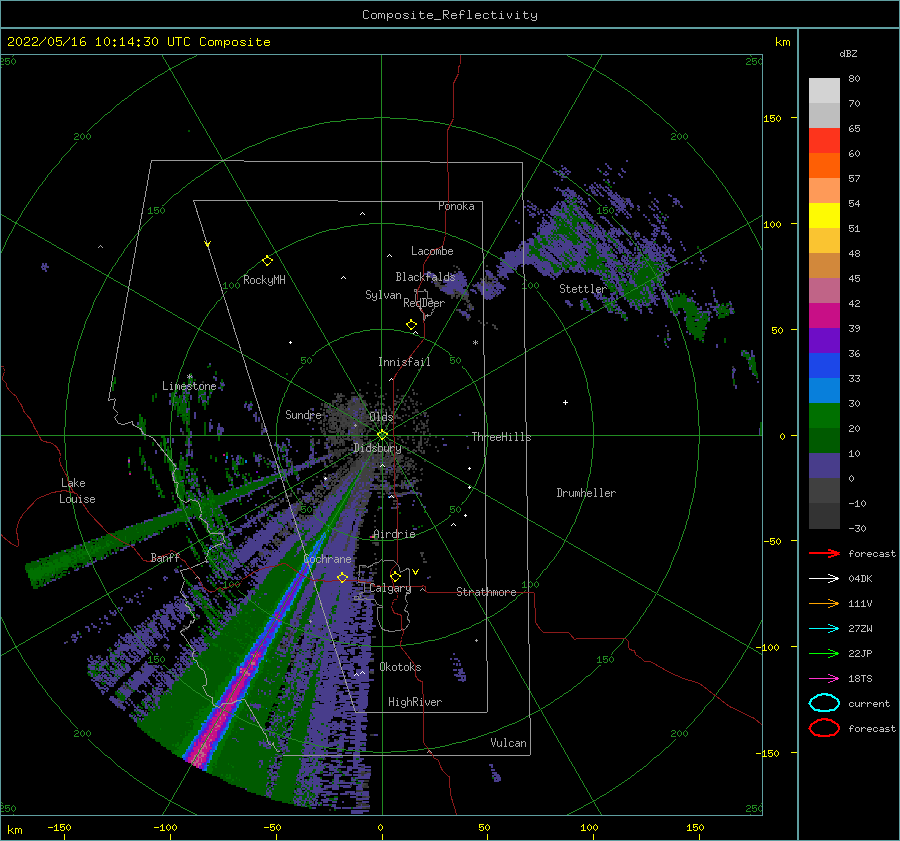Click the white plus marker west of Drumheller
This screenshot has width=900, height=841.
point(565,402)
